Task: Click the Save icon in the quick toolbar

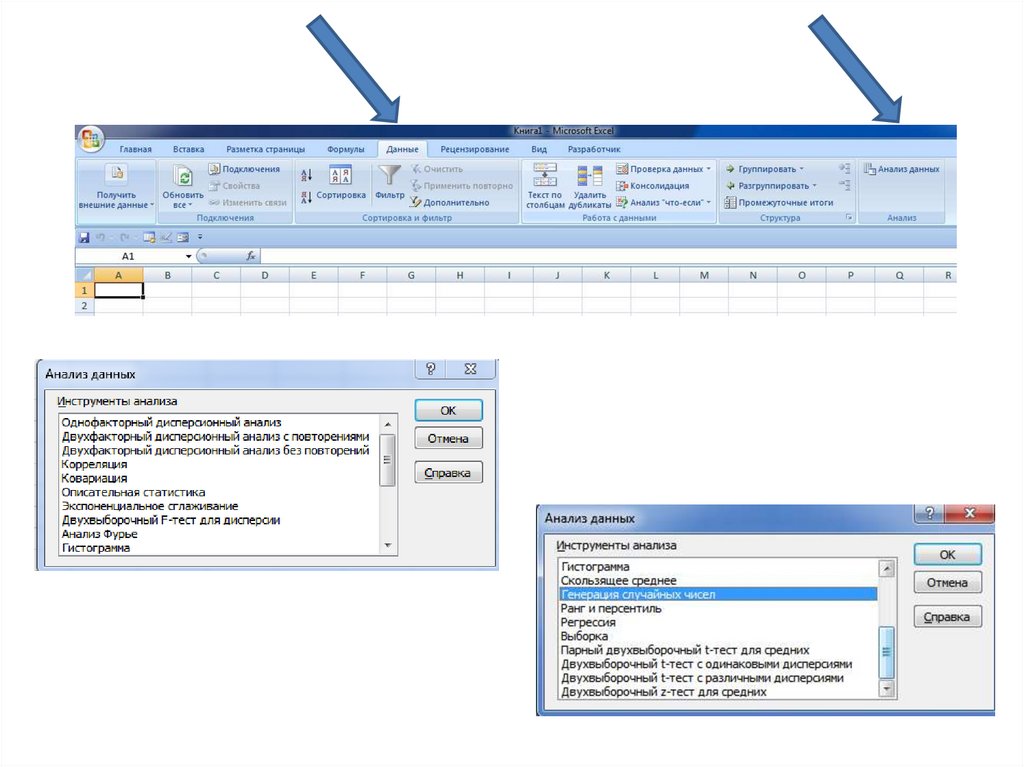Action: point(84,237)
